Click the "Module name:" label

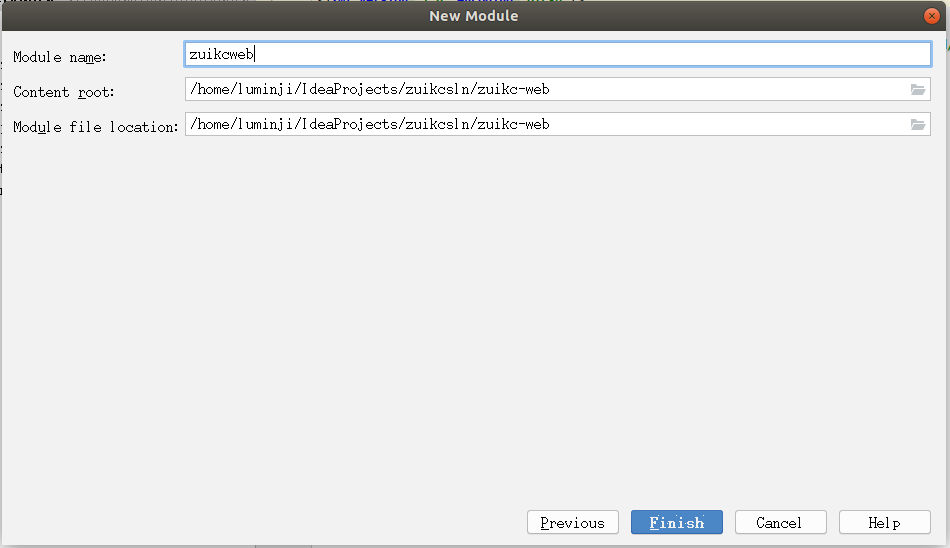pos(60,57)
